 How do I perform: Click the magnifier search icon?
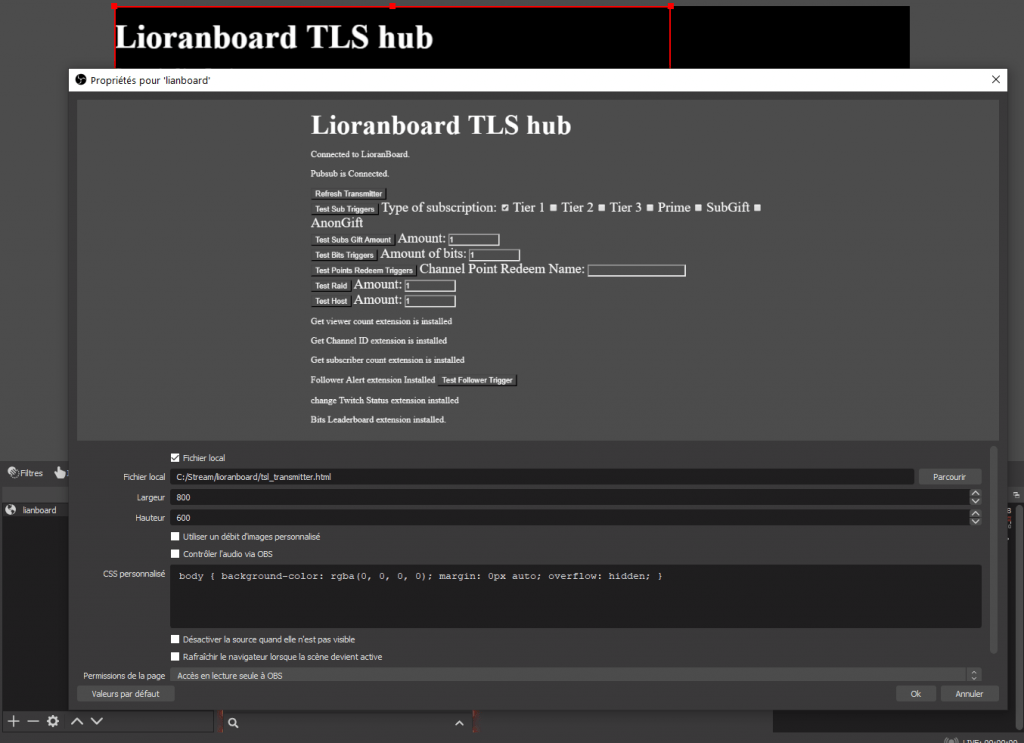233,722
